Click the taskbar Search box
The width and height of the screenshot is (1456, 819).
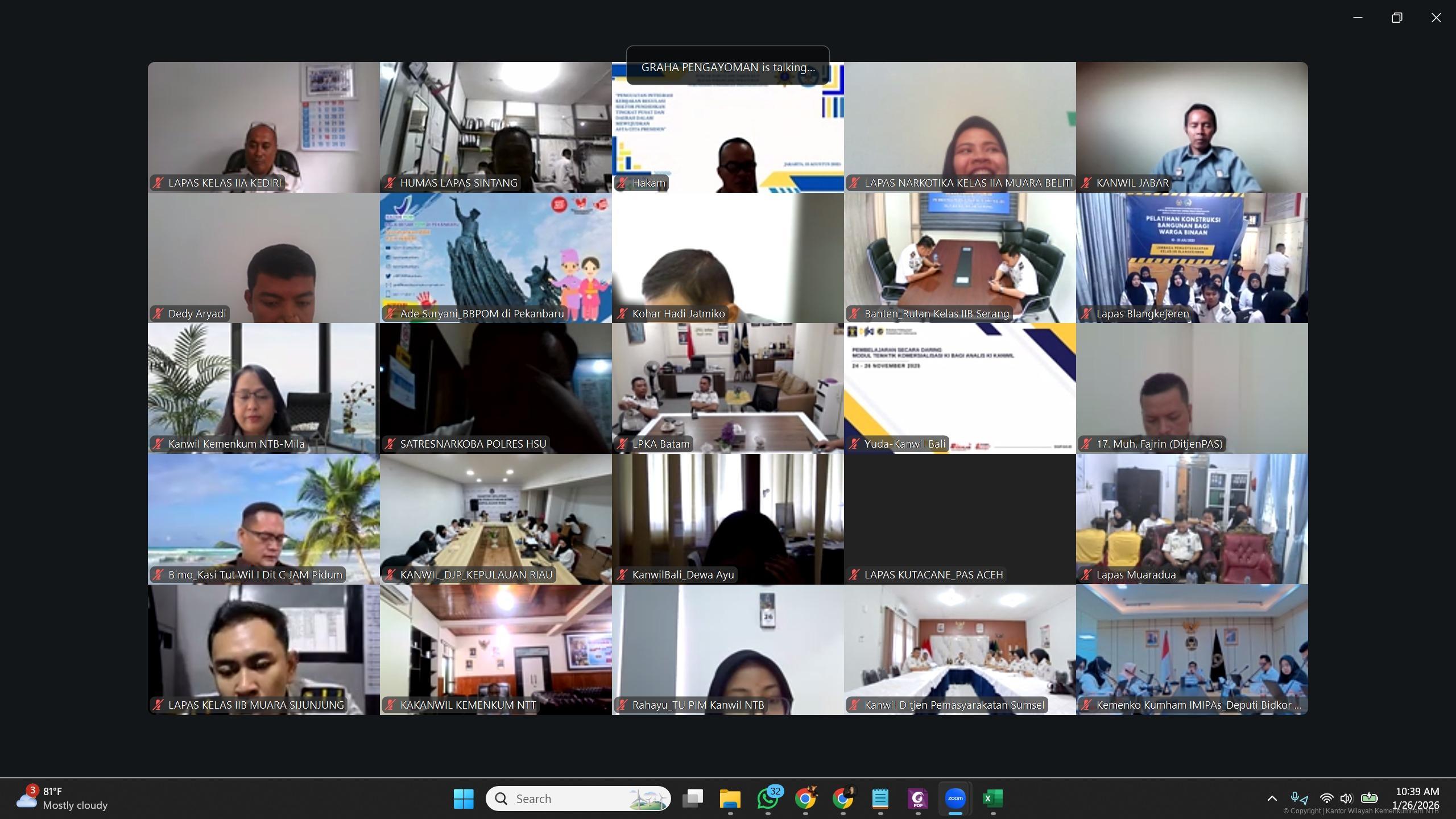point(578,799)
